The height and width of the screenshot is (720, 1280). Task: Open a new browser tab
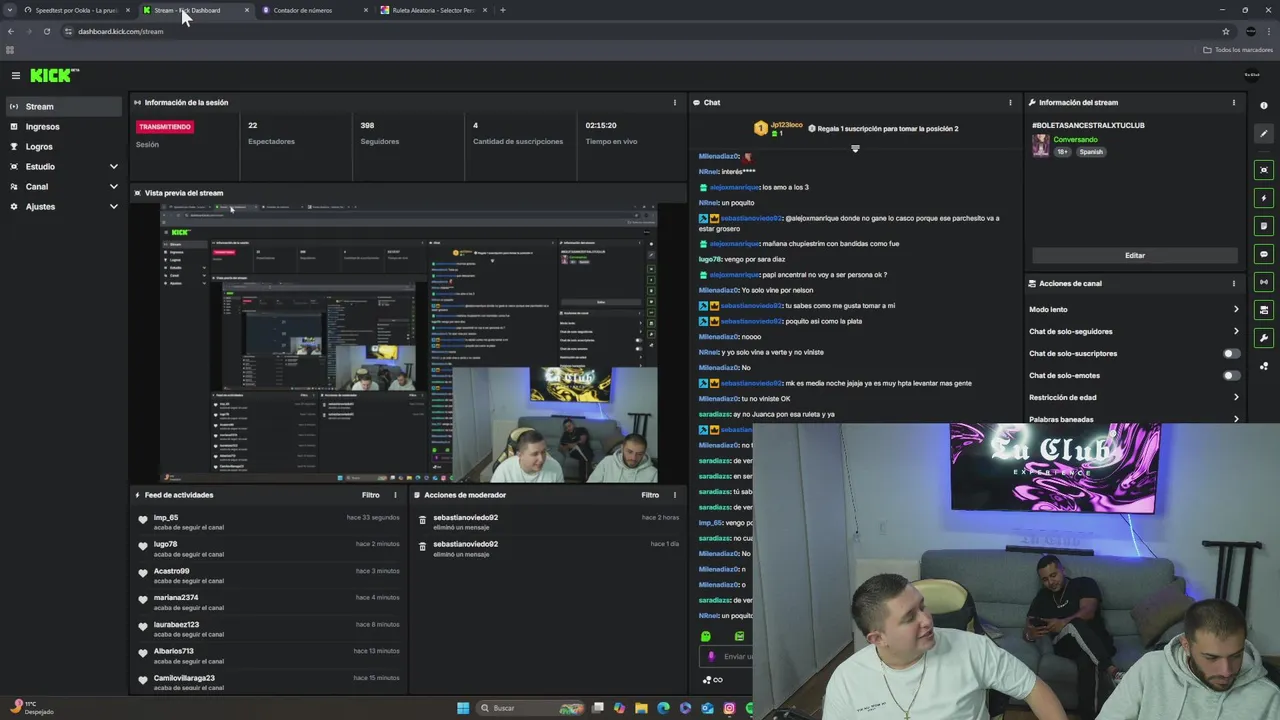[502, 10]
